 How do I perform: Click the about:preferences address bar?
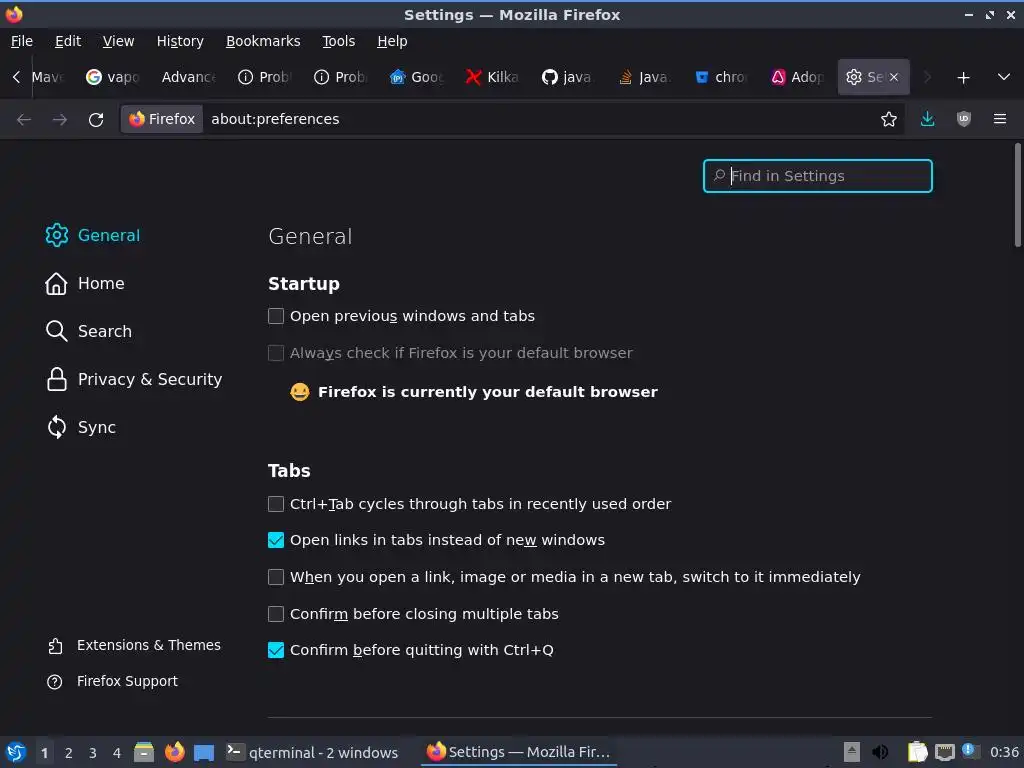[542, 119]
